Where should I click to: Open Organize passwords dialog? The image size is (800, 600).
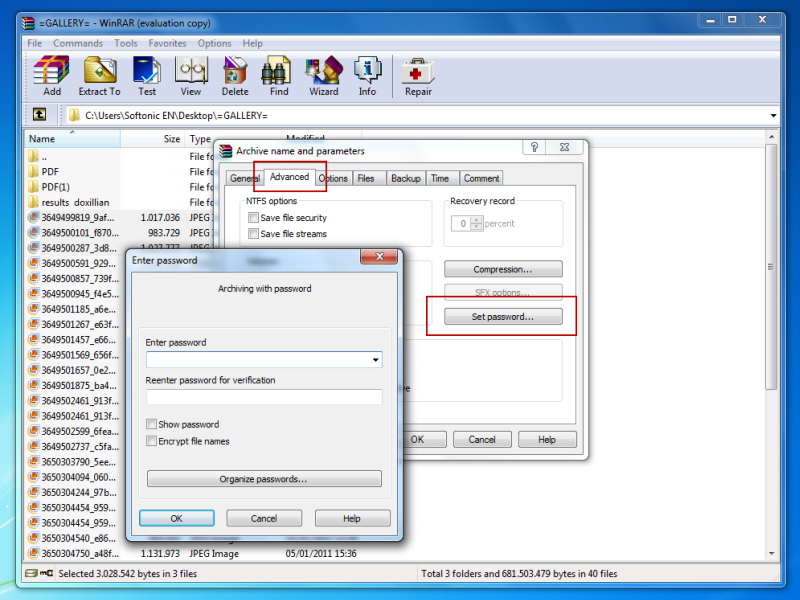click(266, 478)
